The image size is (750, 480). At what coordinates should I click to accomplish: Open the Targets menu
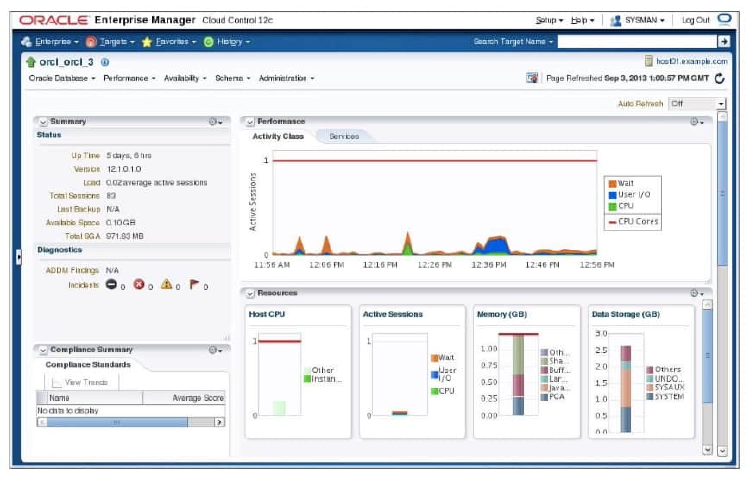click(x=117, y=42)
